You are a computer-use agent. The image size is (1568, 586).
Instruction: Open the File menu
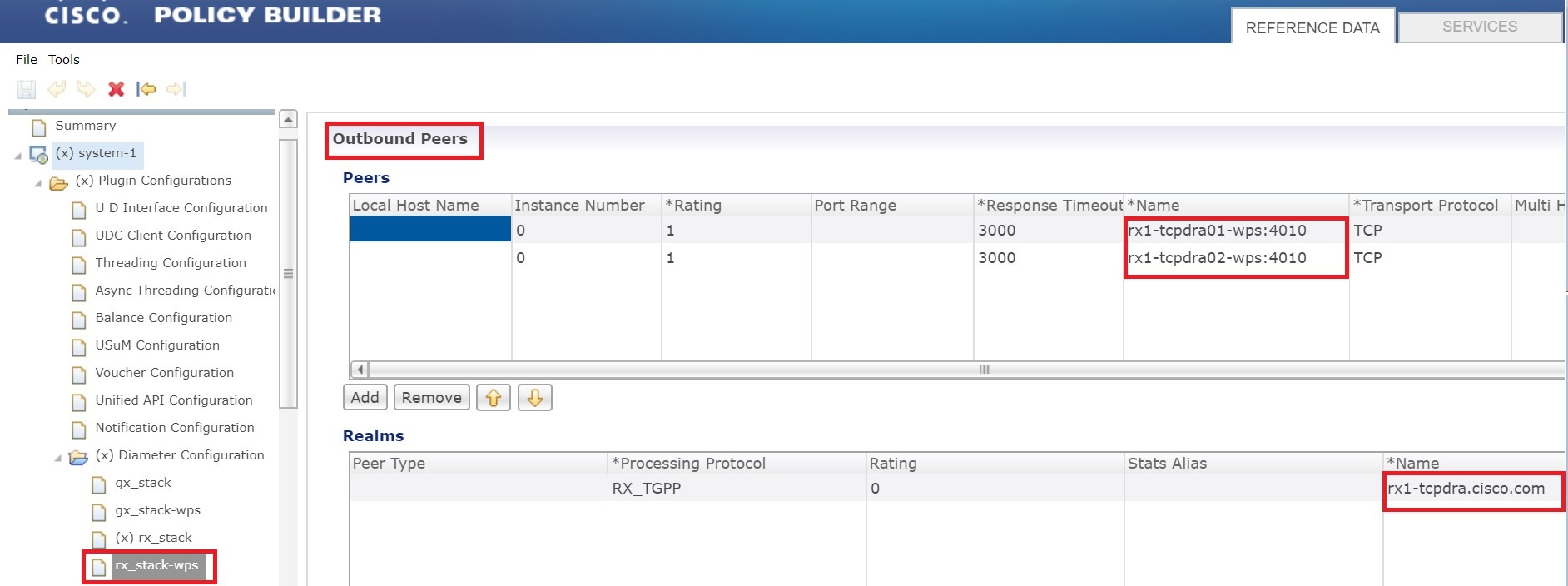(27, 59)
